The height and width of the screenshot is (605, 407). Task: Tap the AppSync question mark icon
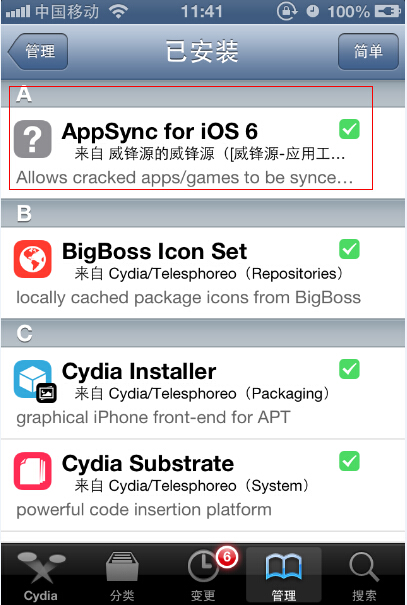pyautogui.click(x=33, y=139)
